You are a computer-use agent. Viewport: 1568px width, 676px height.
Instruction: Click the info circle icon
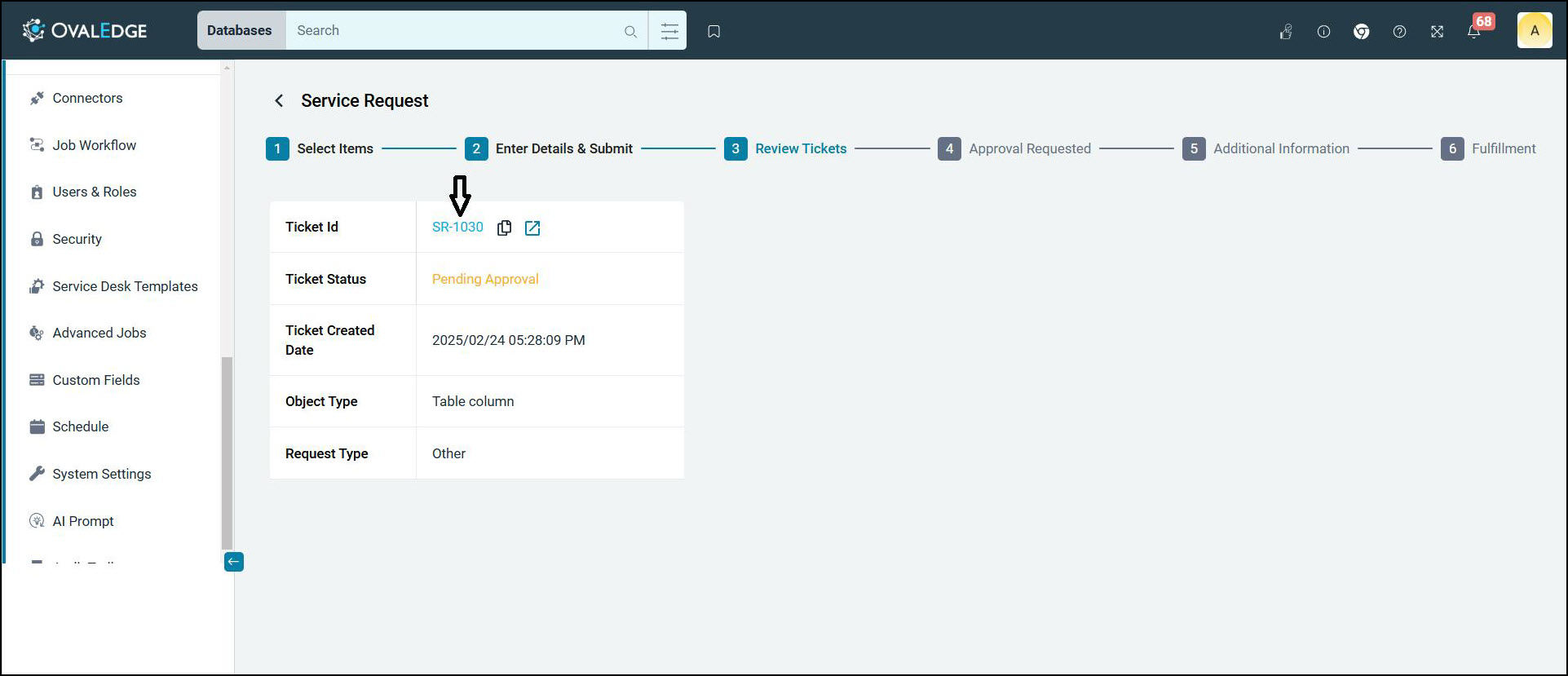(x=1323, y=32)
